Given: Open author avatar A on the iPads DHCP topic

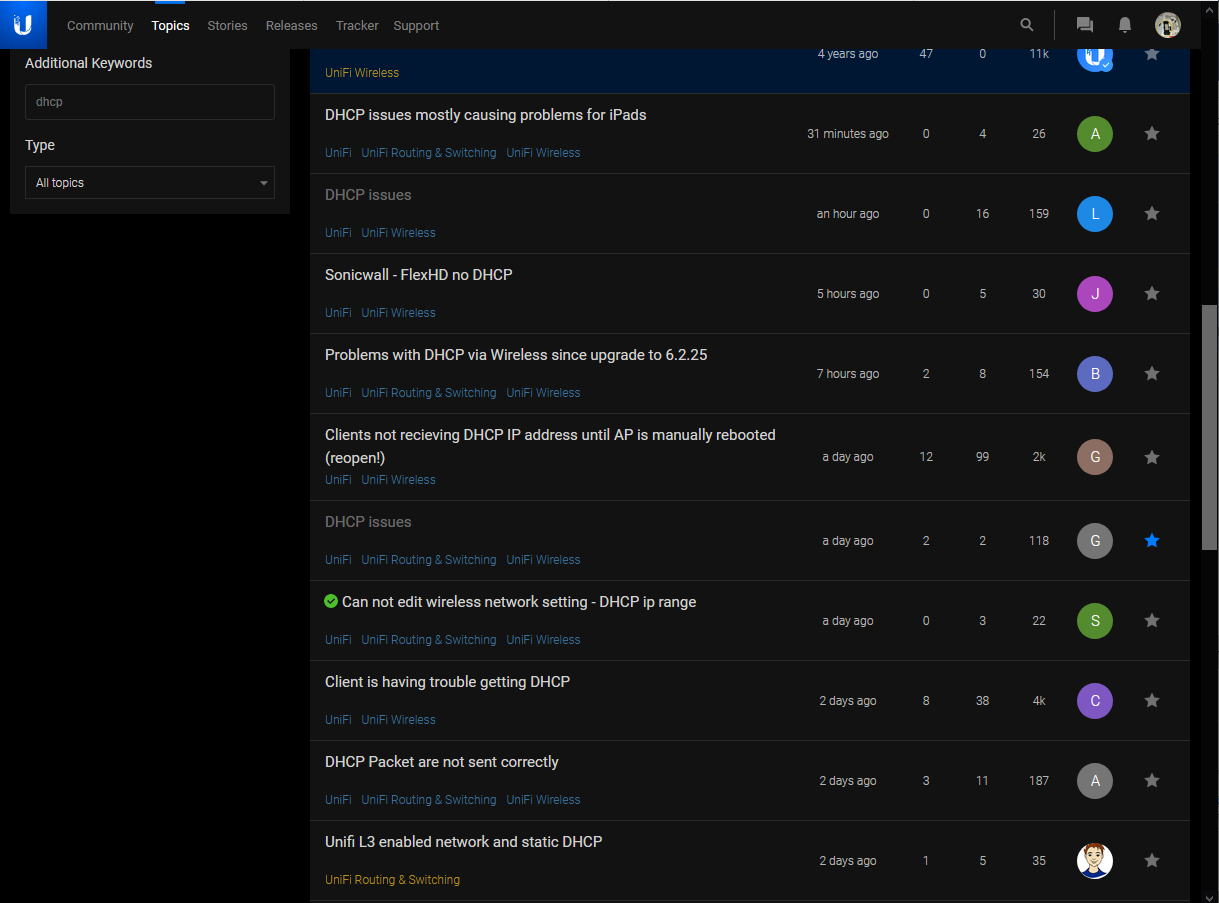Looking at the screenshot, I should (1095, 134).
